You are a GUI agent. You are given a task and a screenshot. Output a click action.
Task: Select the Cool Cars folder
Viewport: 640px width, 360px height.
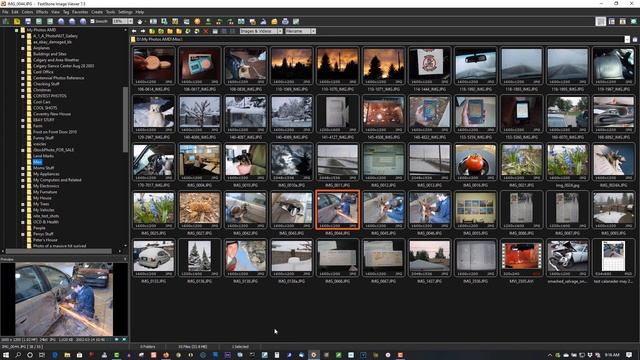pos(42,102)
